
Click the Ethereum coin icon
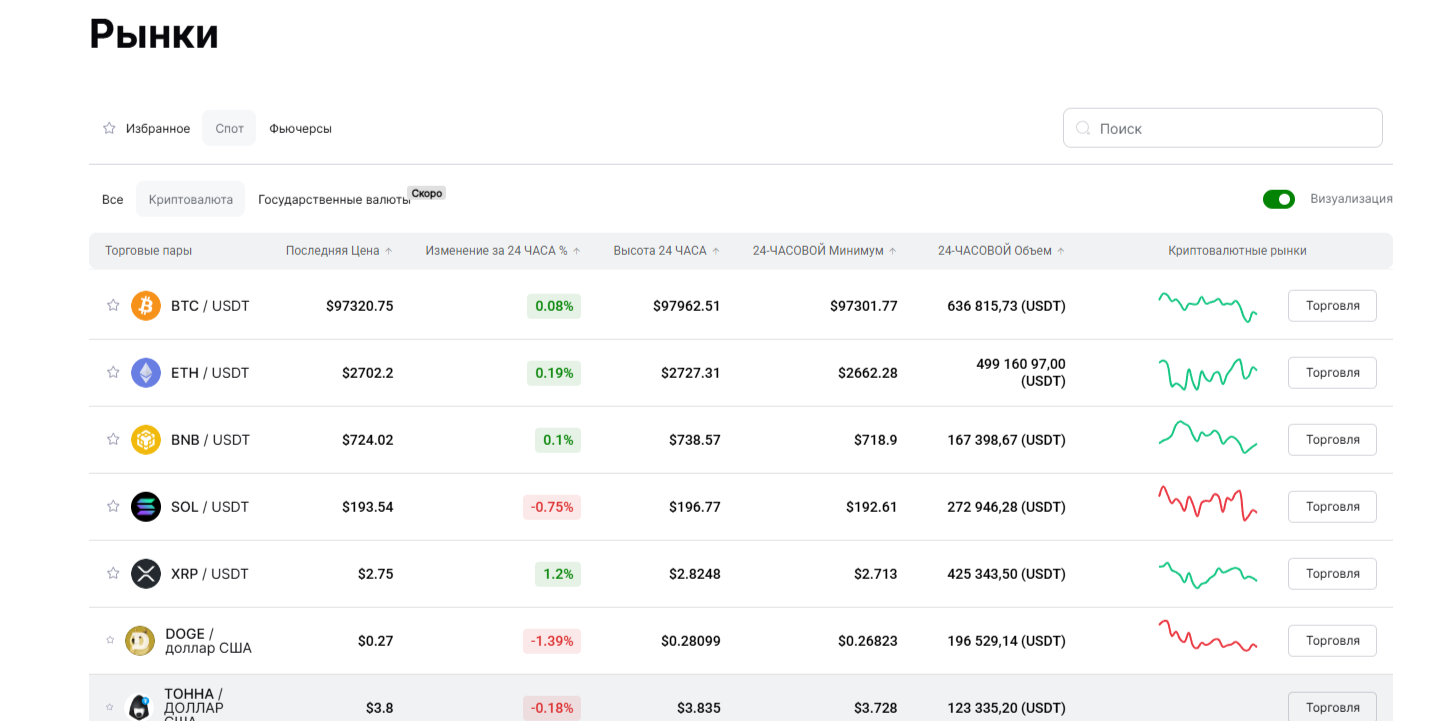[146, 372]
